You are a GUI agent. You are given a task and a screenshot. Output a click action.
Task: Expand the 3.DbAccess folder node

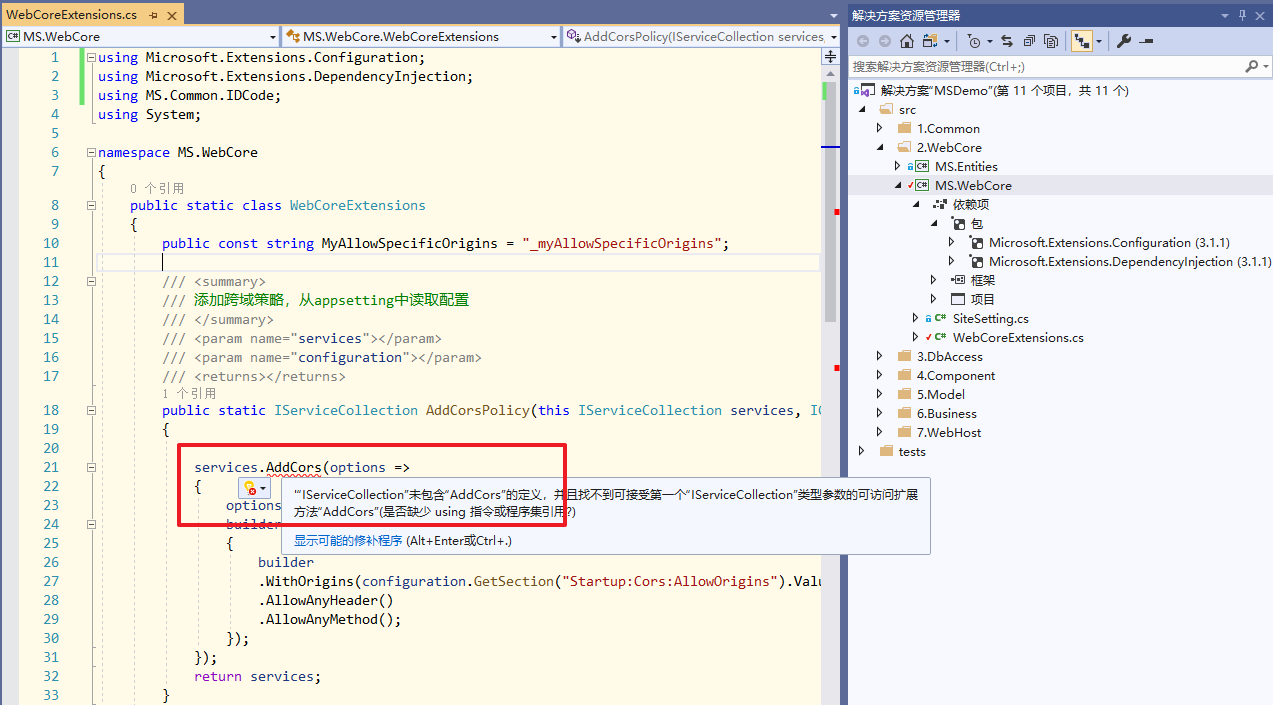point(879,356)
